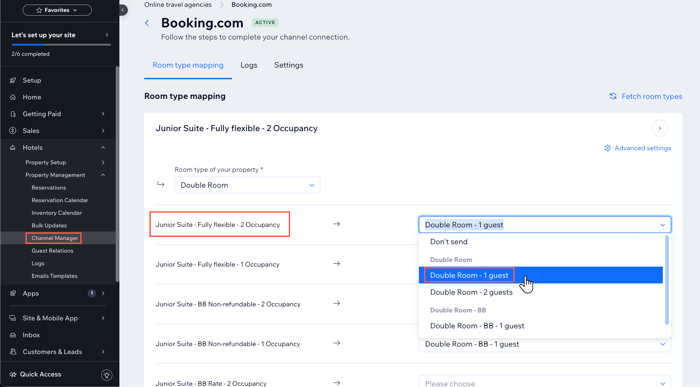Viewport: 700px width, 387px height.
Task: Click the round icon beside Quick Access
Action: click(106, 375)
